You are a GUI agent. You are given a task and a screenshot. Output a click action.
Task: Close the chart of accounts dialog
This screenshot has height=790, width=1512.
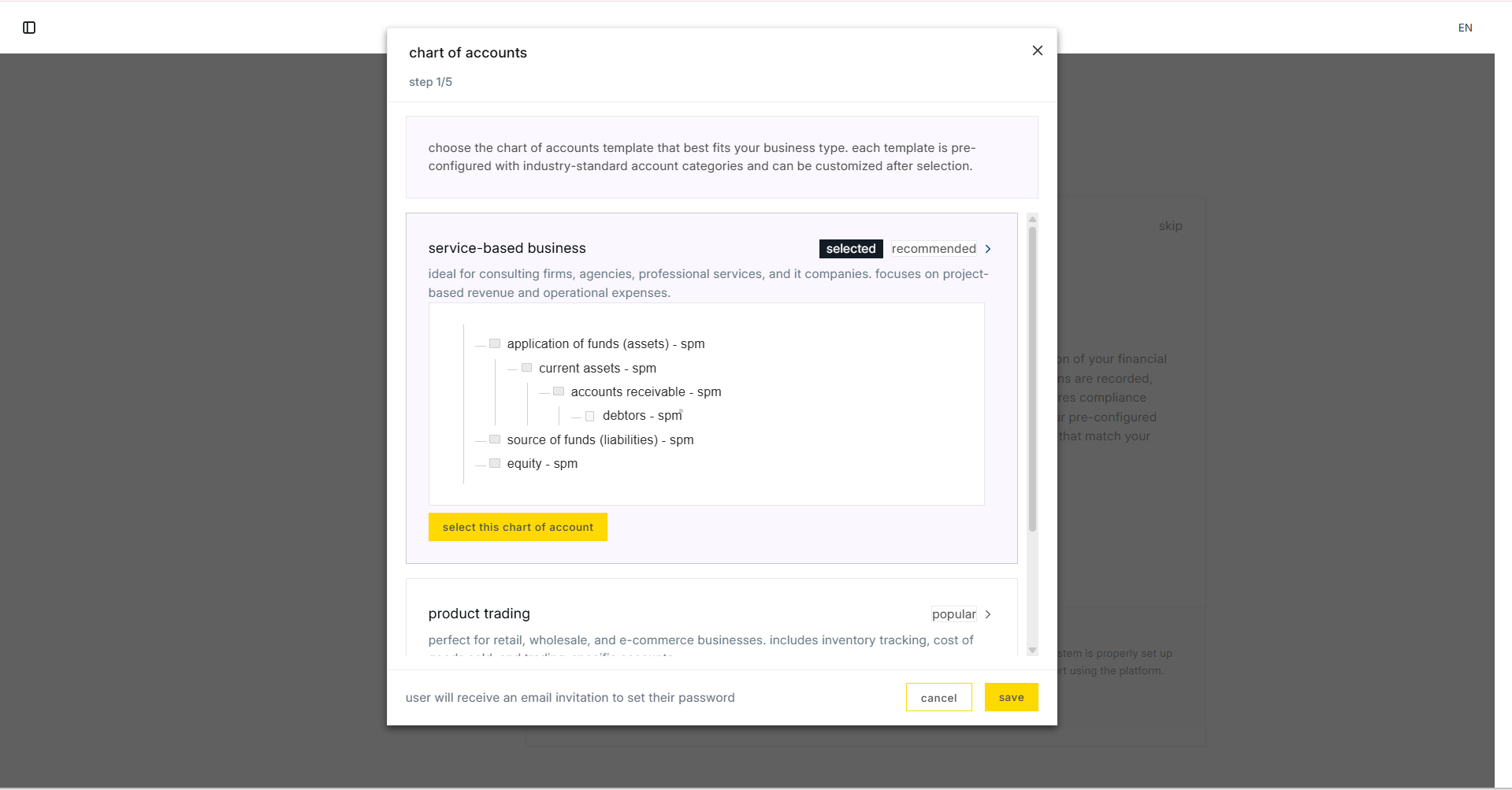1037,50
